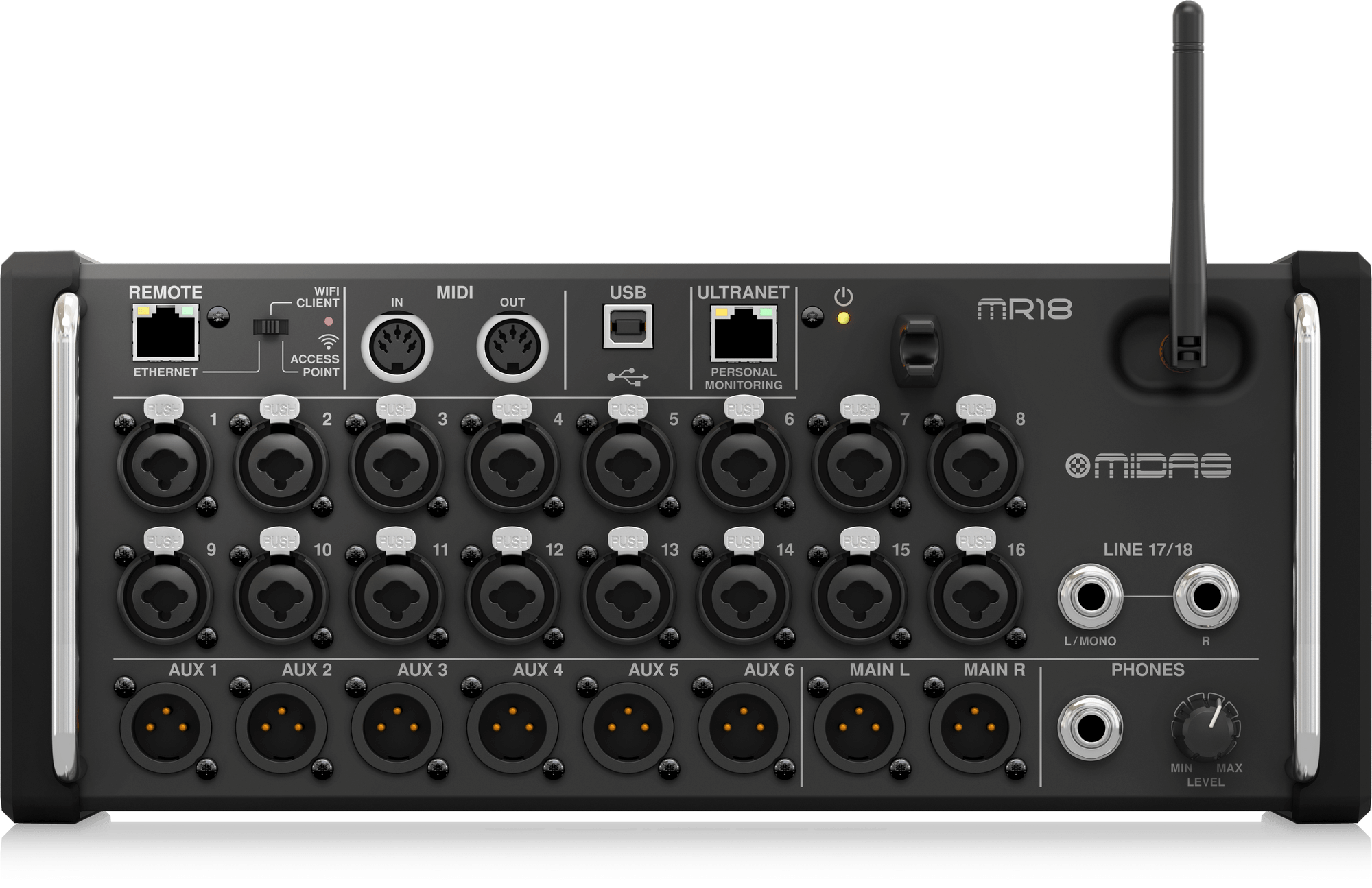This screenshot has height=888, width=1372.
Task: Click combo input jack 8
Action: 975,465
